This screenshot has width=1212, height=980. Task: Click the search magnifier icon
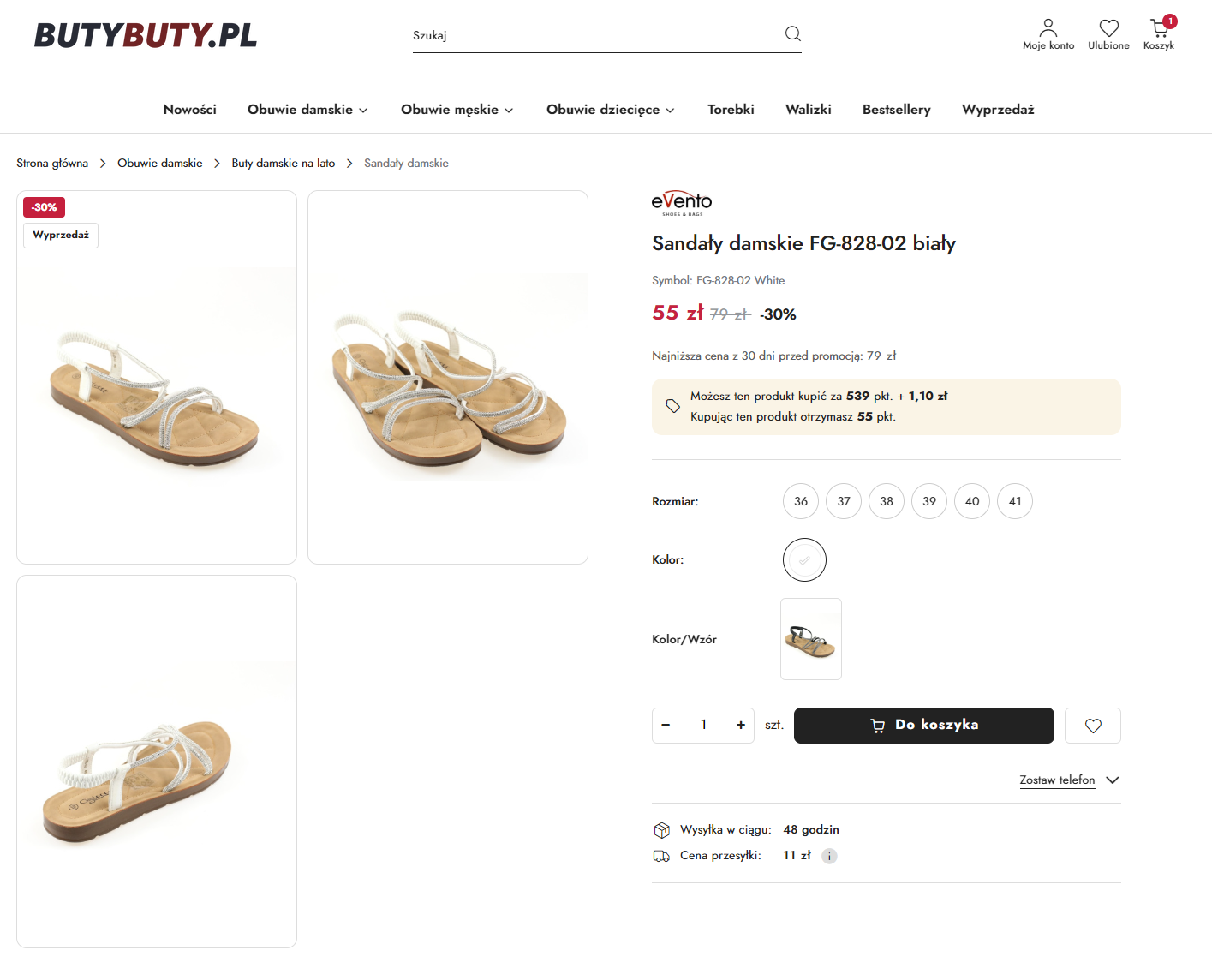pyautogui.click(x=792, y=34)
